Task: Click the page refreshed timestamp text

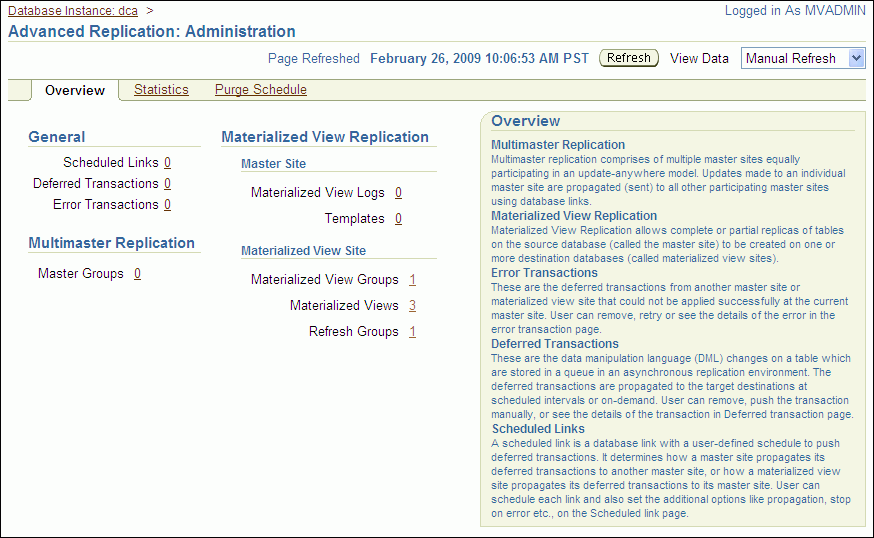Action: click(479, 58)
